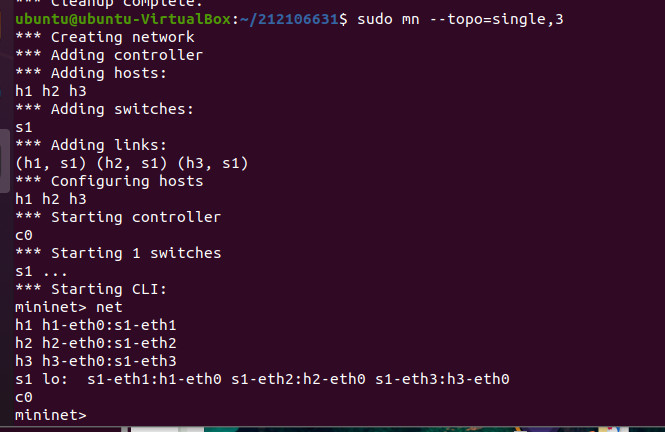Screen dimensions: 665x432
Task: Select the "Configuring hosts" output line
Action: (x=109, y=181)
